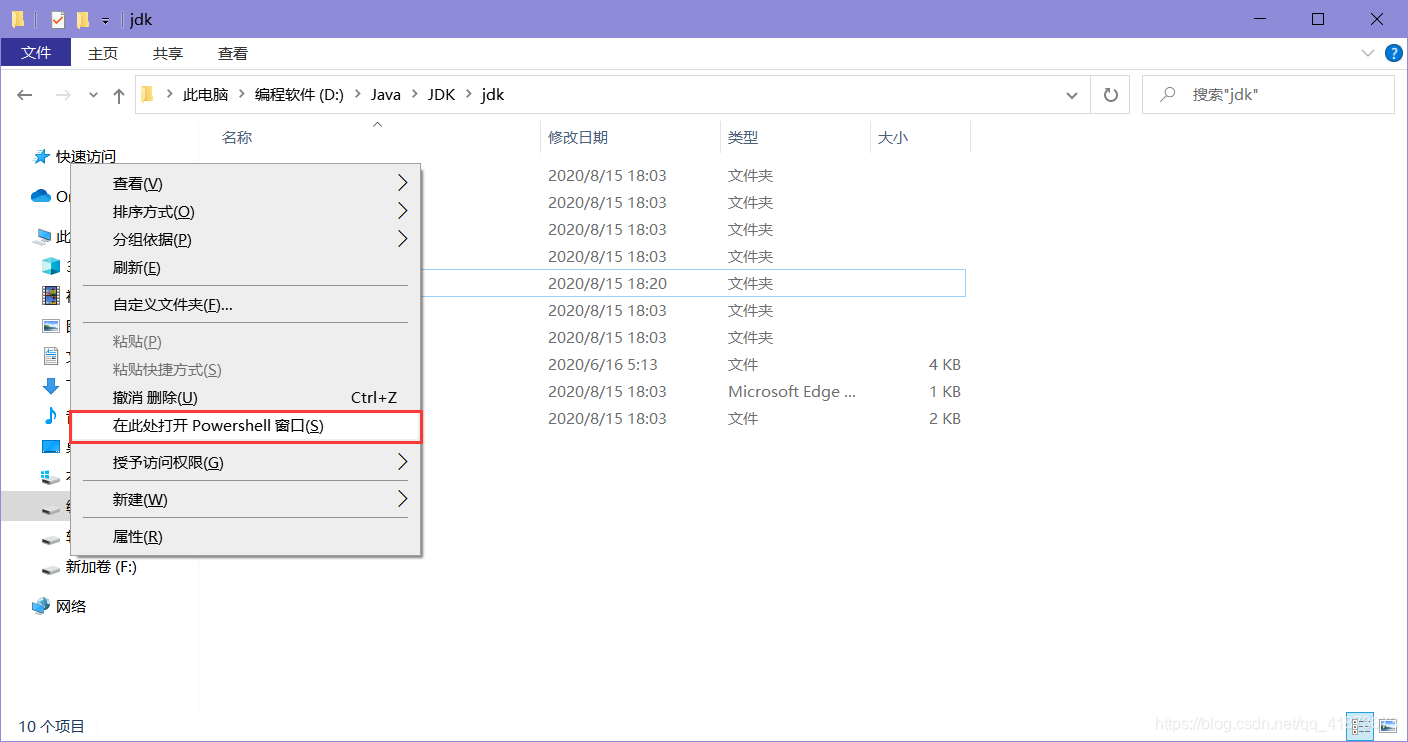Click 编程软件 (D:) in the breadcrumb
1408x742 pixels.
[299, 95]
